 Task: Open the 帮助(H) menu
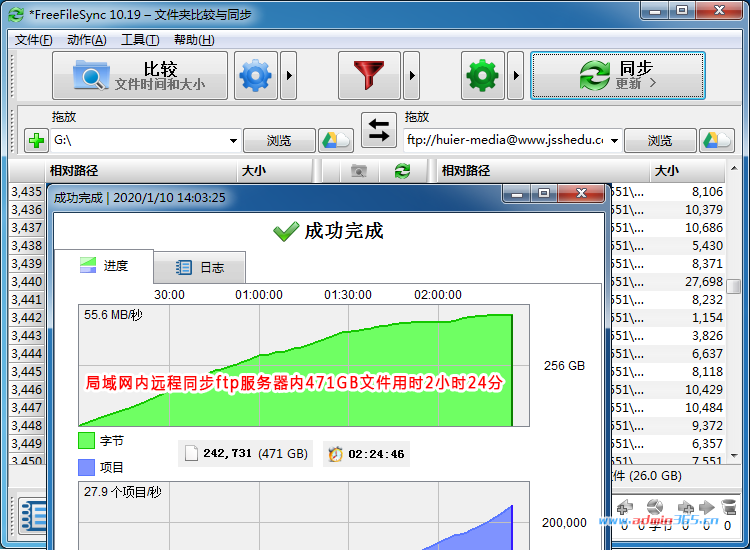pos(194,40)
